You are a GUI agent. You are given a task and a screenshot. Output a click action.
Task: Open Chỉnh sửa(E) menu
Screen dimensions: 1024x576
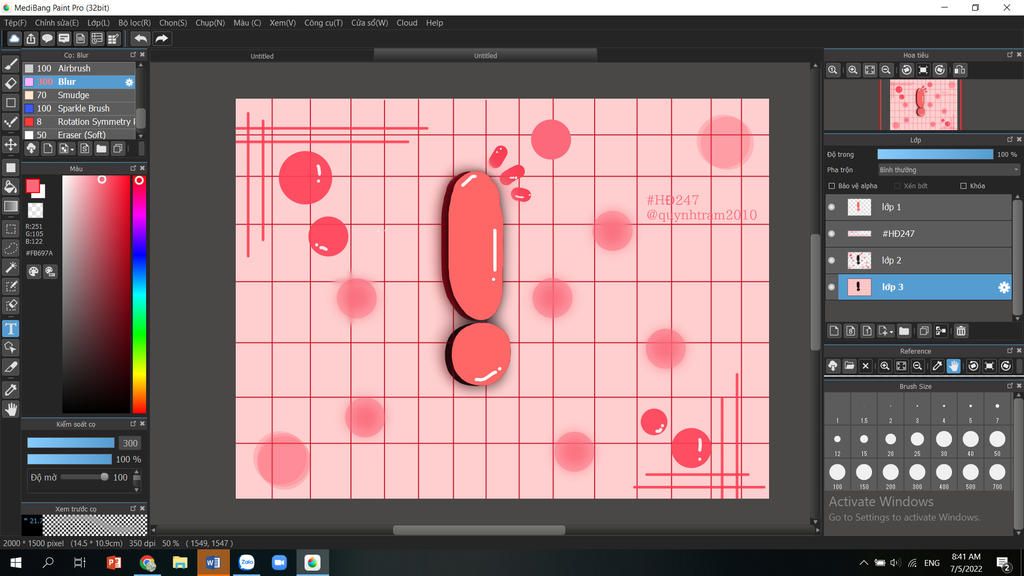point(57,23)
